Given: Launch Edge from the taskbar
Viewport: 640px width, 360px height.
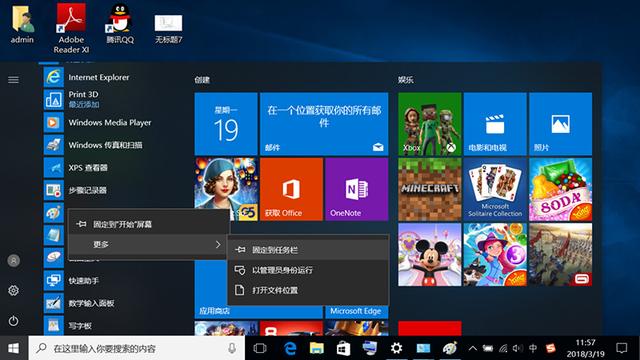Looking at the screenshot, I should click(x=290, y=348).
